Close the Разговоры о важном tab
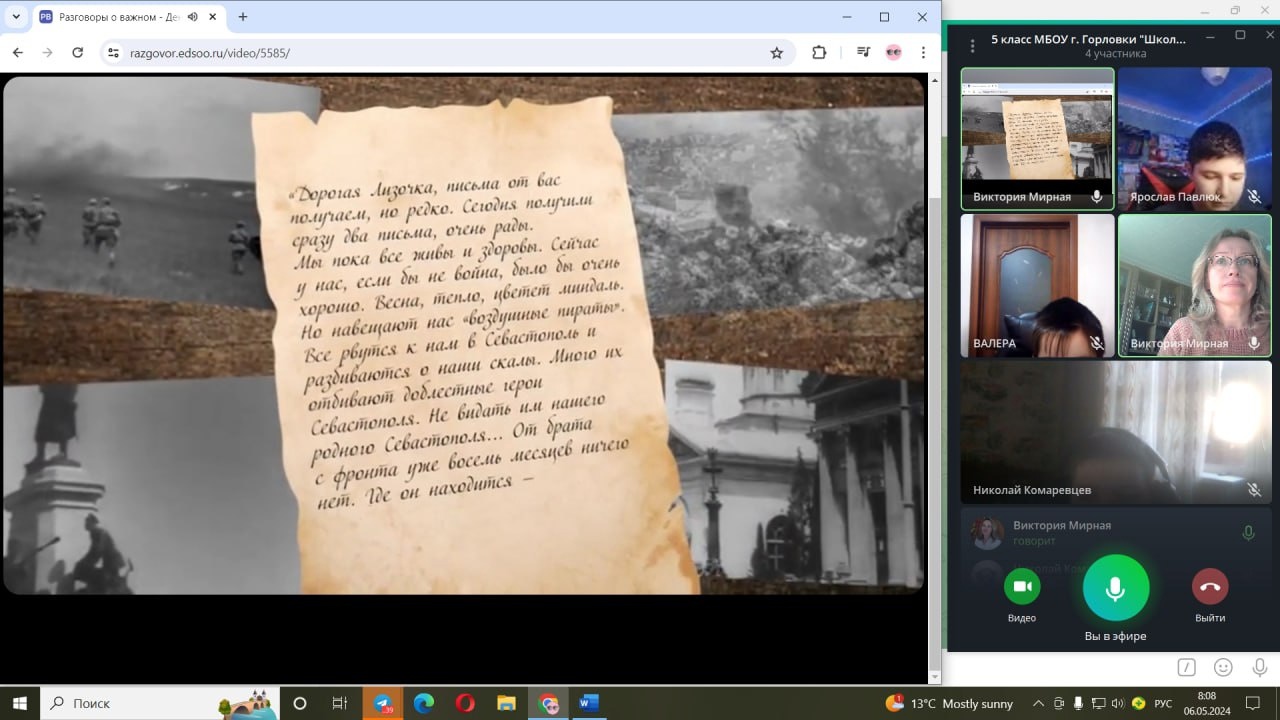The height and width of the screenshot is (720, 1280). [x=212, y=17]
